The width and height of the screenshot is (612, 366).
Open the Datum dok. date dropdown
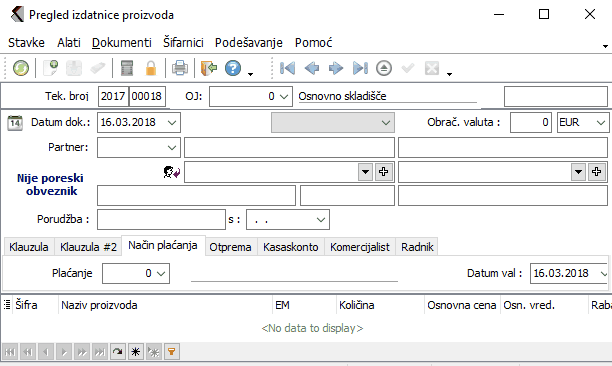click(172, 123)
